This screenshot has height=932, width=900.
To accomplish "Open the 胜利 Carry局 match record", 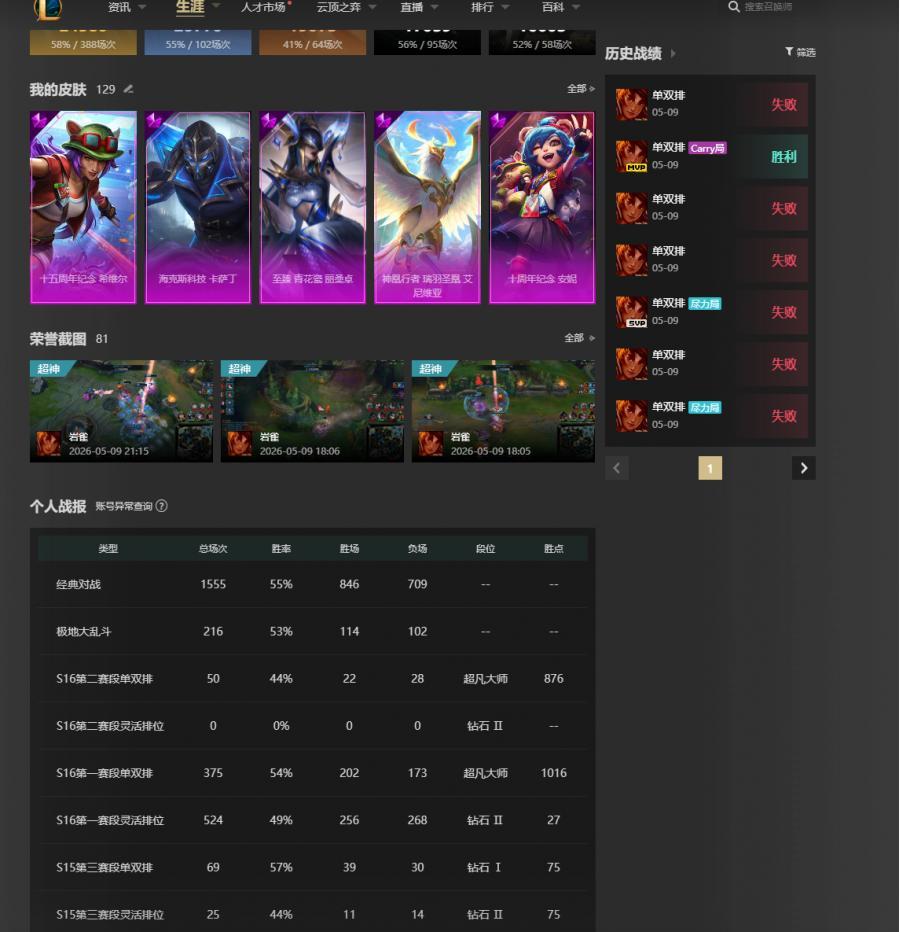I will coord(712,156).
